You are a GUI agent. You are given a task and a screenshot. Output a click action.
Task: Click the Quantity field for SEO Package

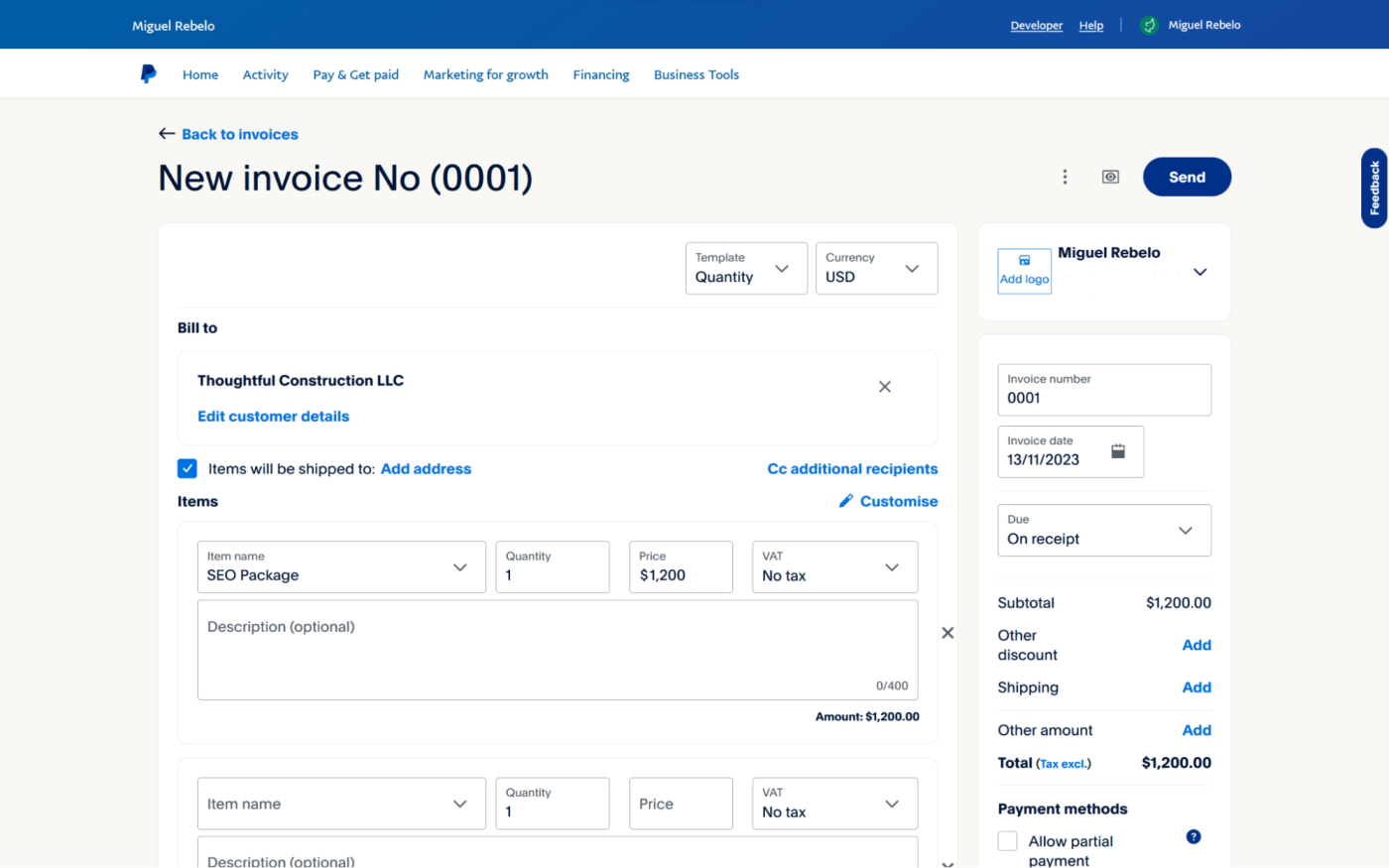click(553, 566)
